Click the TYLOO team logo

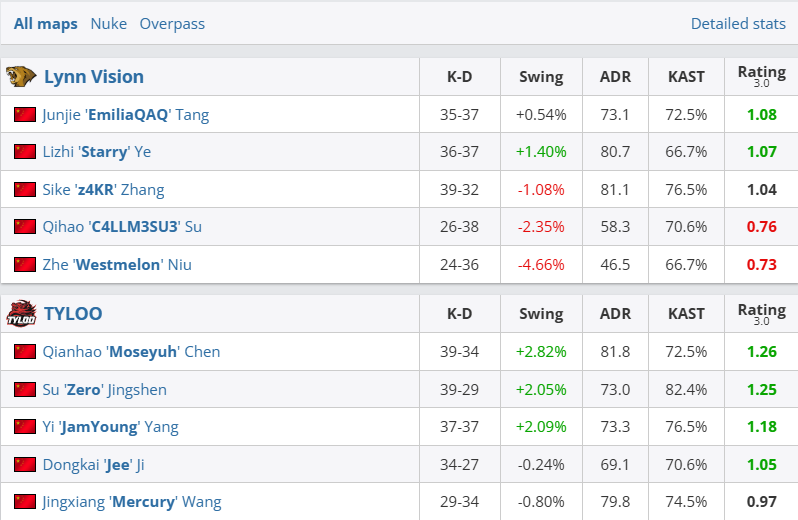21,314
